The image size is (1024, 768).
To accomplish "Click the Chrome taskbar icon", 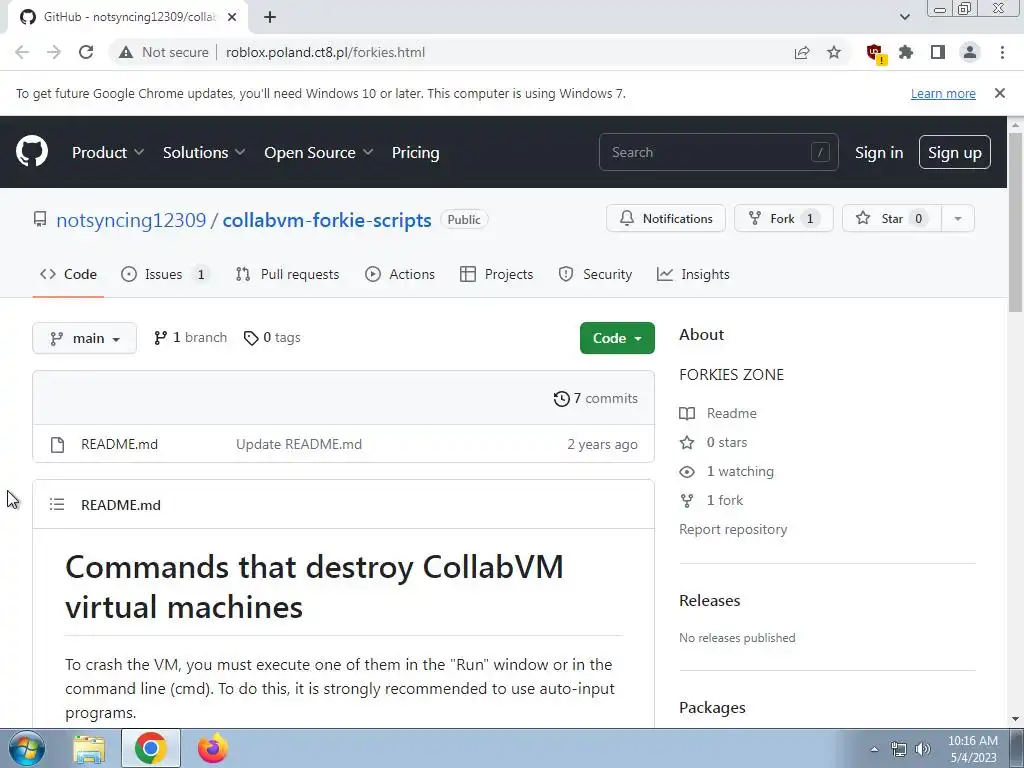I will click(x=151, y=748).
